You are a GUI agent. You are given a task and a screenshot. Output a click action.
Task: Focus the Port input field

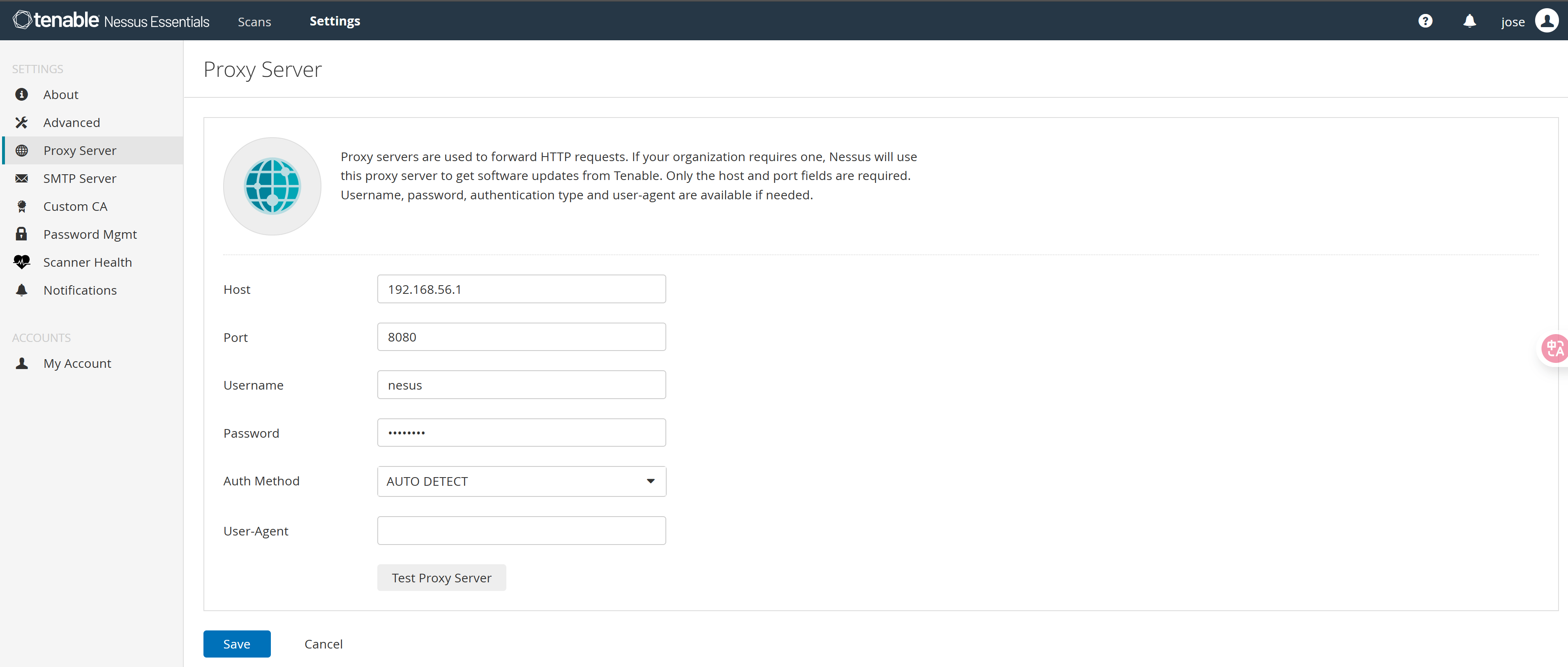tap(522, 337)
